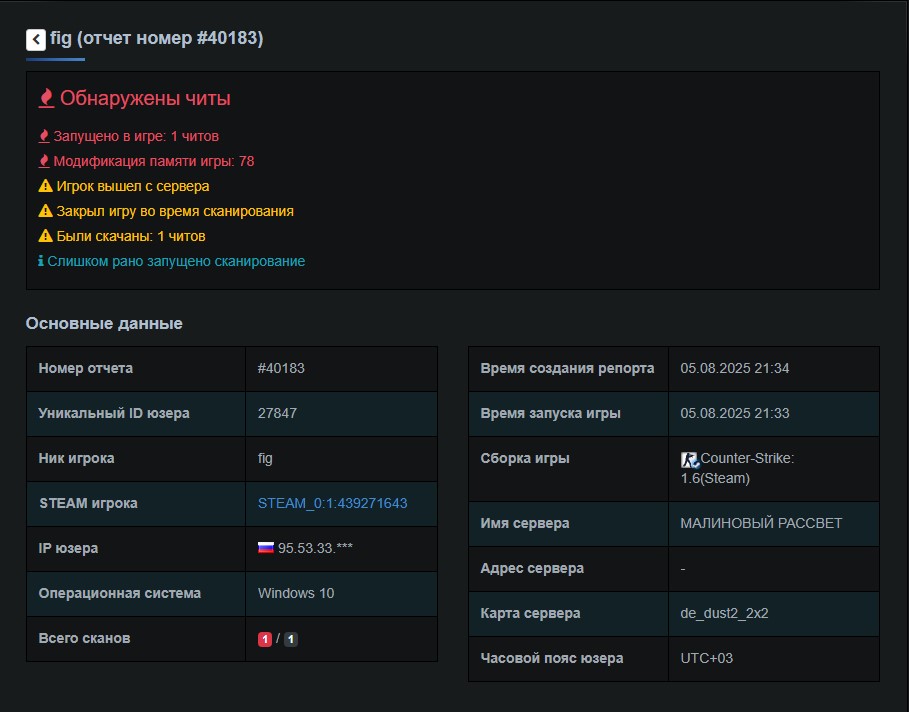
Task: Click the 'Обнаружены читы' heading
Action: click(145, 98)
